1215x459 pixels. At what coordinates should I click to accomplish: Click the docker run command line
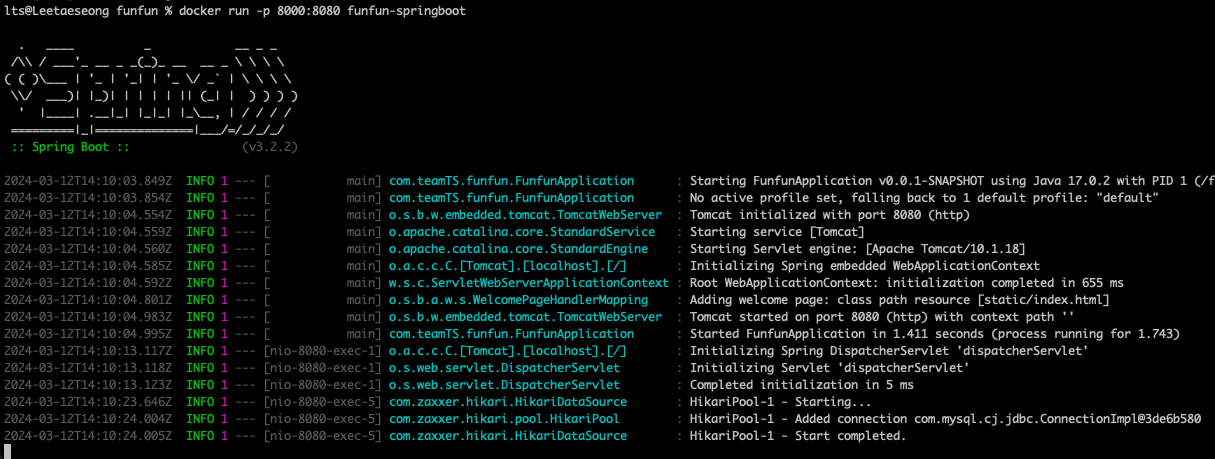pyautogui.click(x=235, y=10)
